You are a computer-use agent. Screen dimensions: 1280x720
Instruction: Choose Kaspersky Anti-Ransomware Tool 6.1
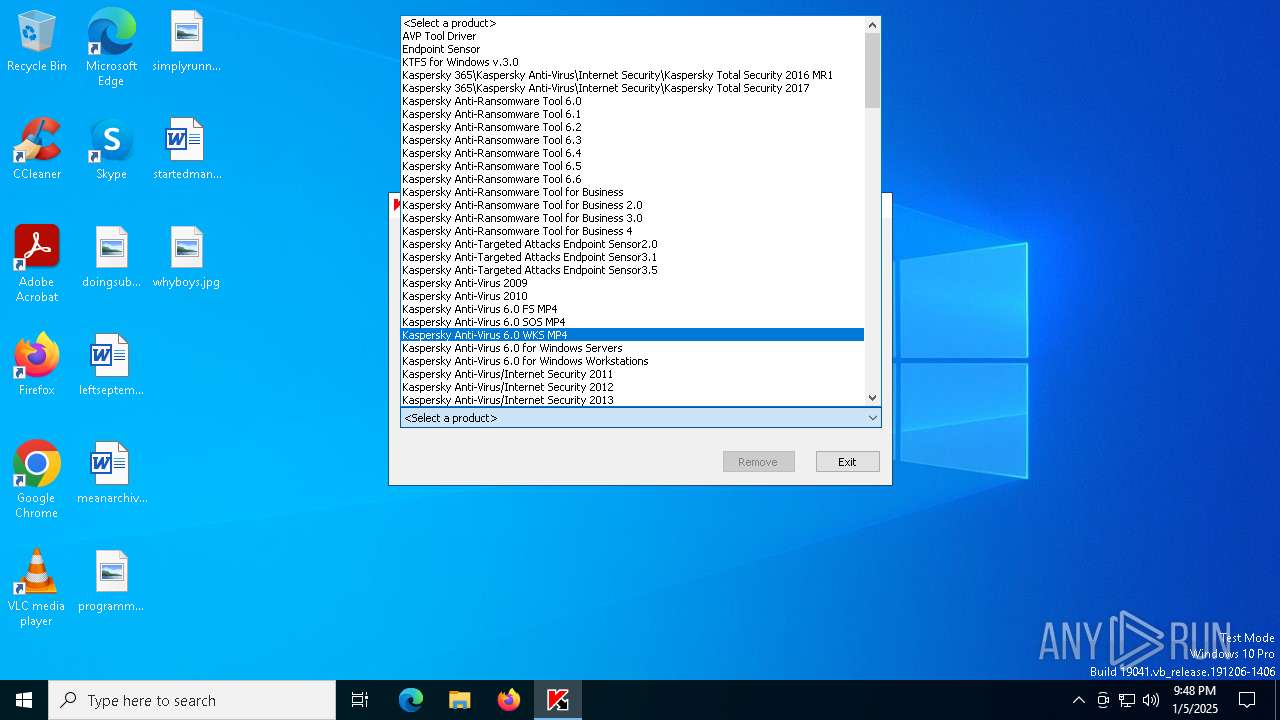coord(632,114)
